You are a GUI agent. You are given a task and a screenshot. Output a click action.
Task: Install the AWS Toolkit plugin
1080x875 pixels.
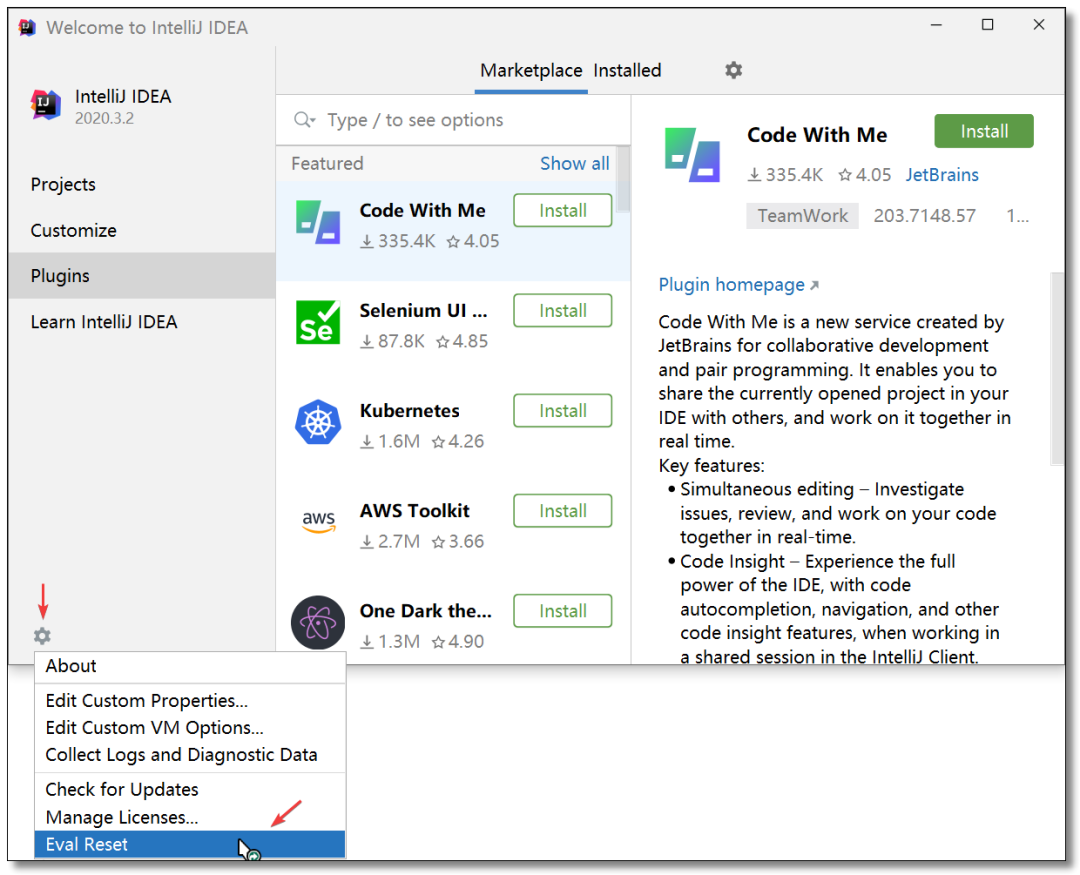[563, 511]
